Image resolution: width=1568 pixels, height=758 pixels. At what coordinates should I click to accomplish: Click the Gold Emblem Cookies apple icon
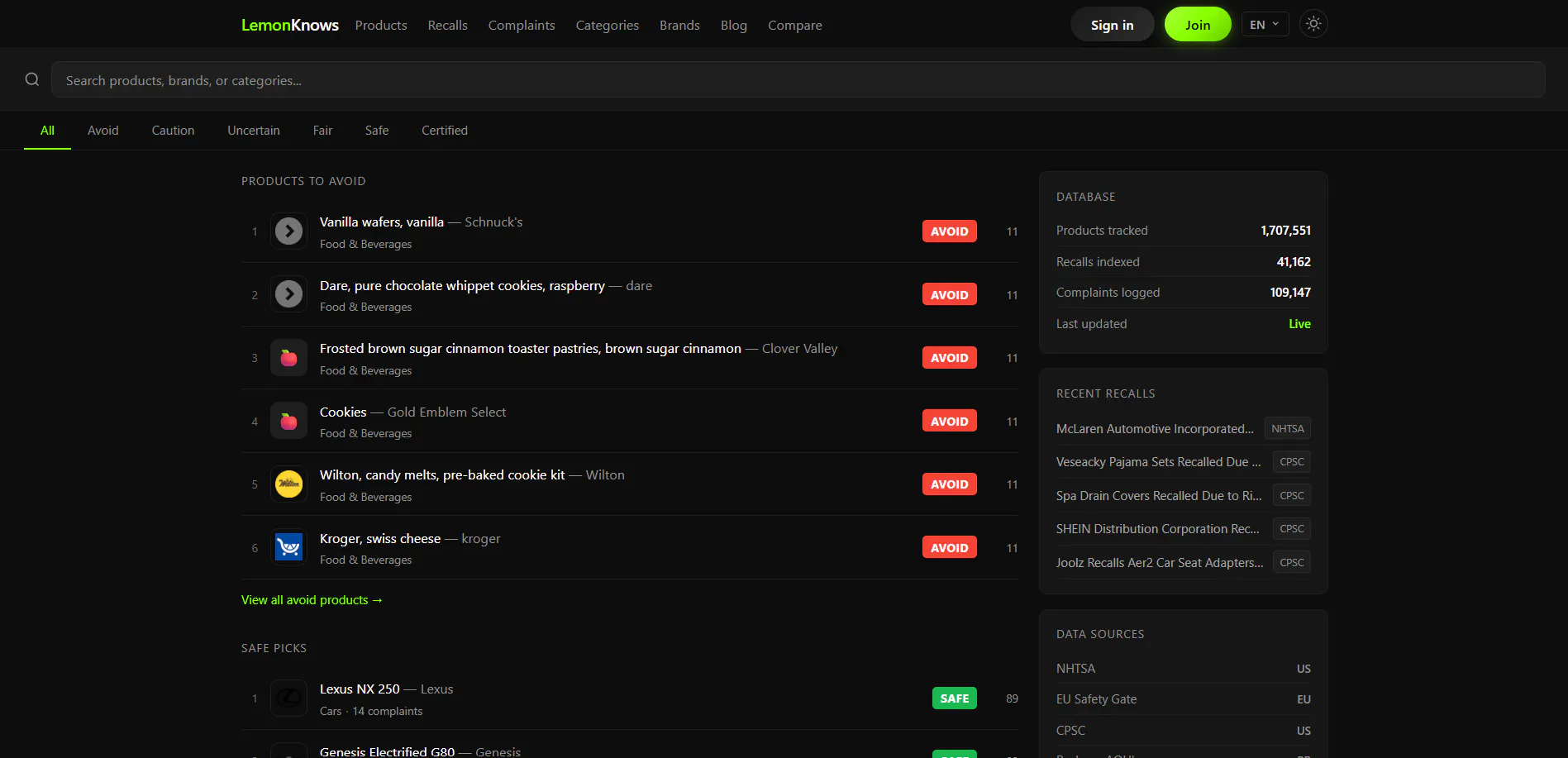(x=288, y=422)
